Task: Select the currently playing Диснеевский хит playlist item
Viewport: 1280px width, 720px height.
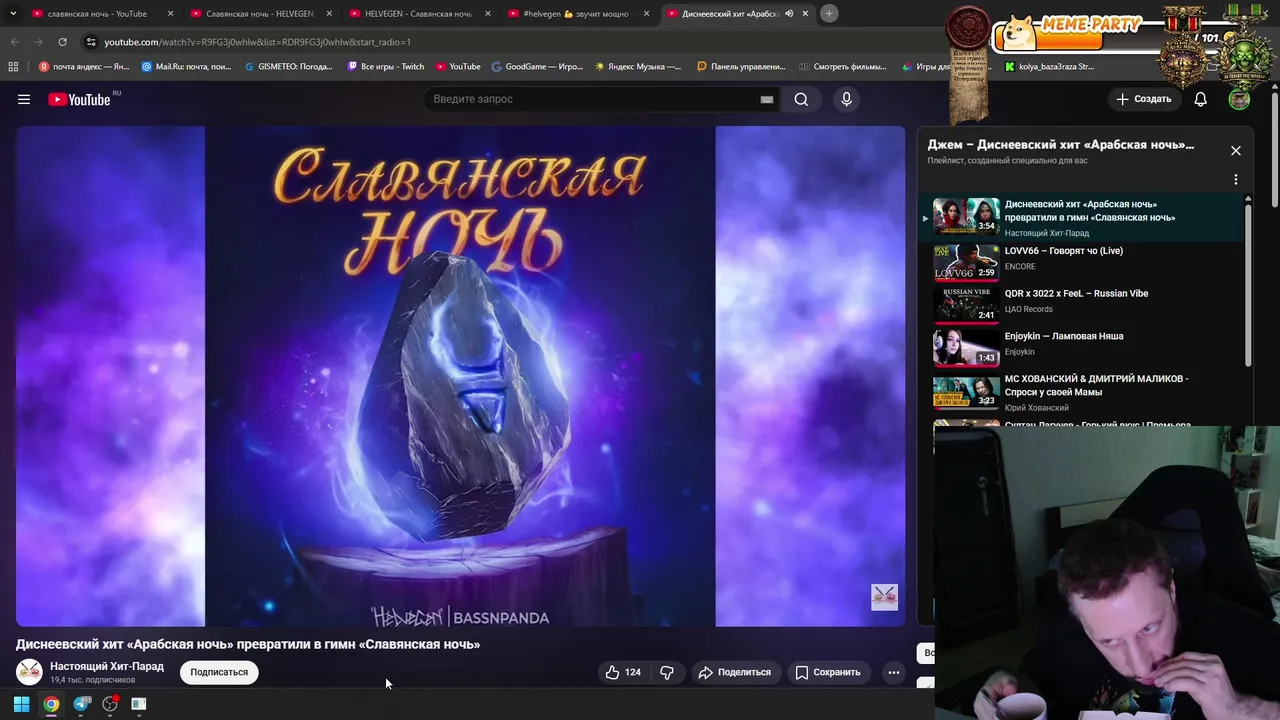Action: (1082, 217)
